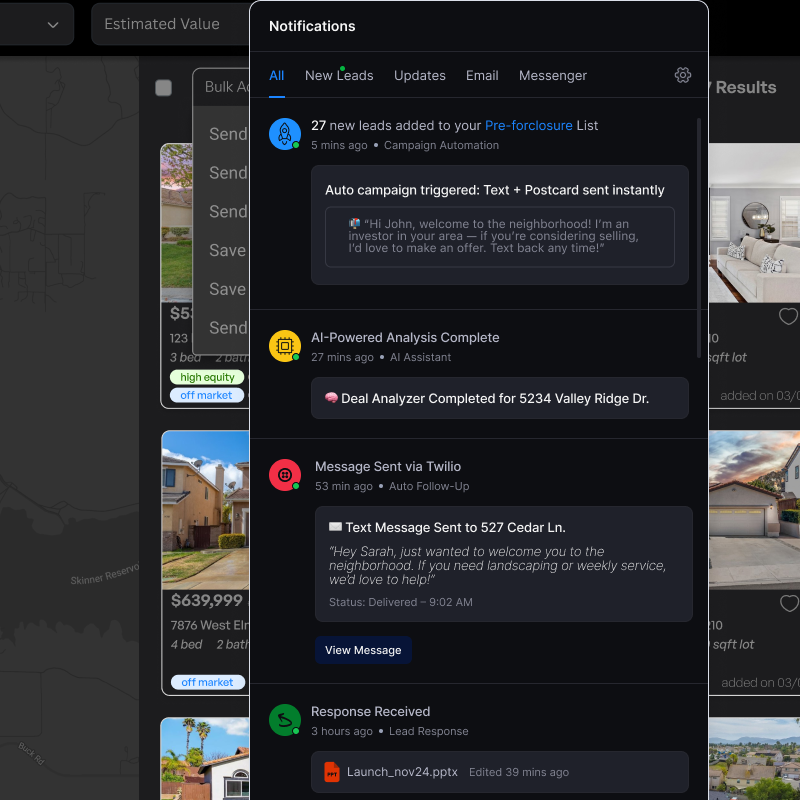Click the notifications panel scrollbar
Image resolution: width=800 pixels, height=800 pixels.
[x=698, y=235]
